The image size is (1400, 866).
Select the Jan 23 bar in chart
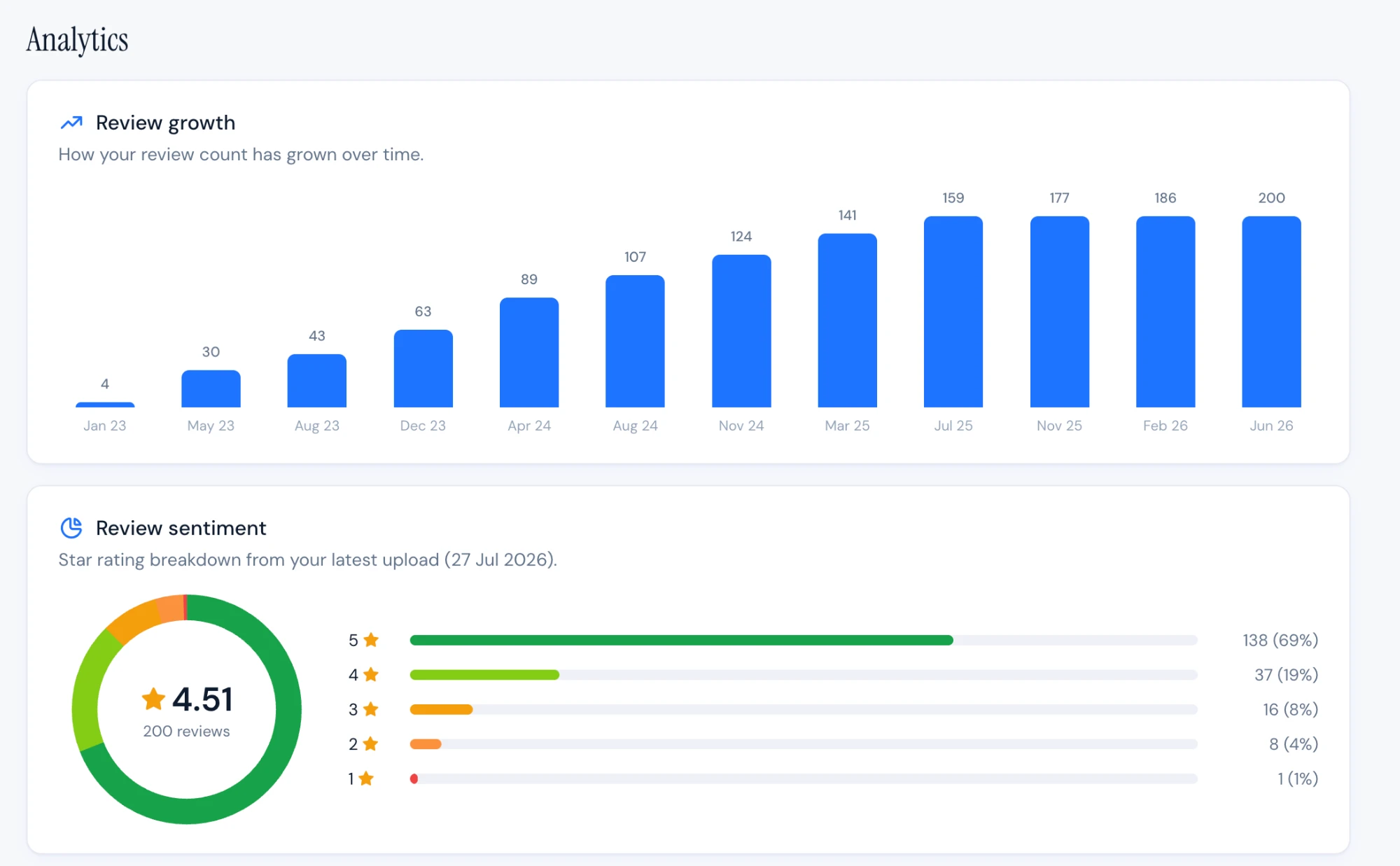(x=105, y=405)
